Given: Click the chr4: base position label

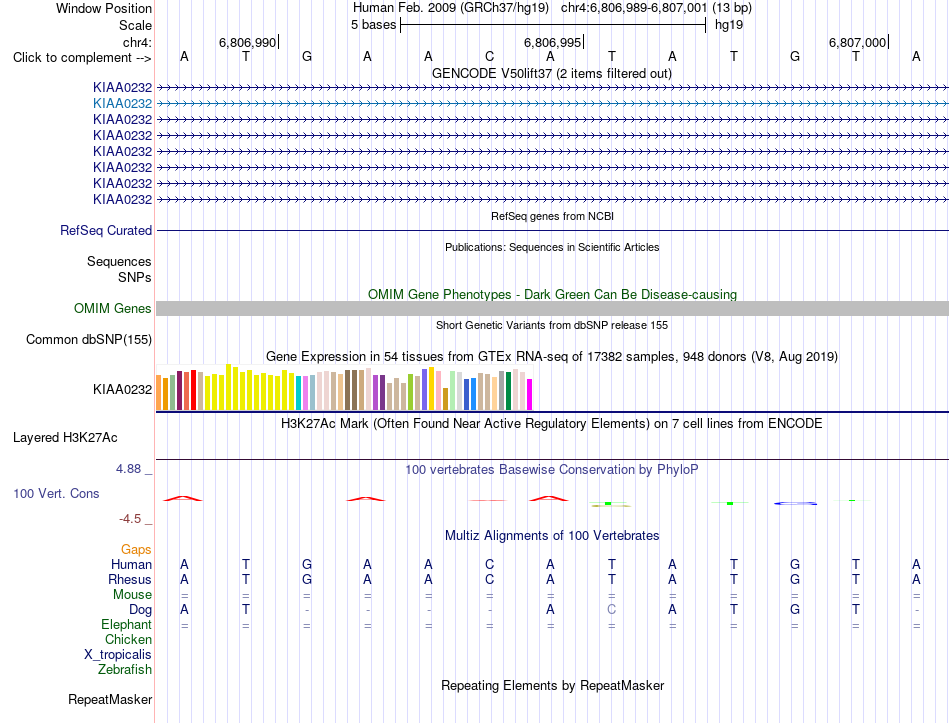Looking at the screenshot, I should 137,42.
